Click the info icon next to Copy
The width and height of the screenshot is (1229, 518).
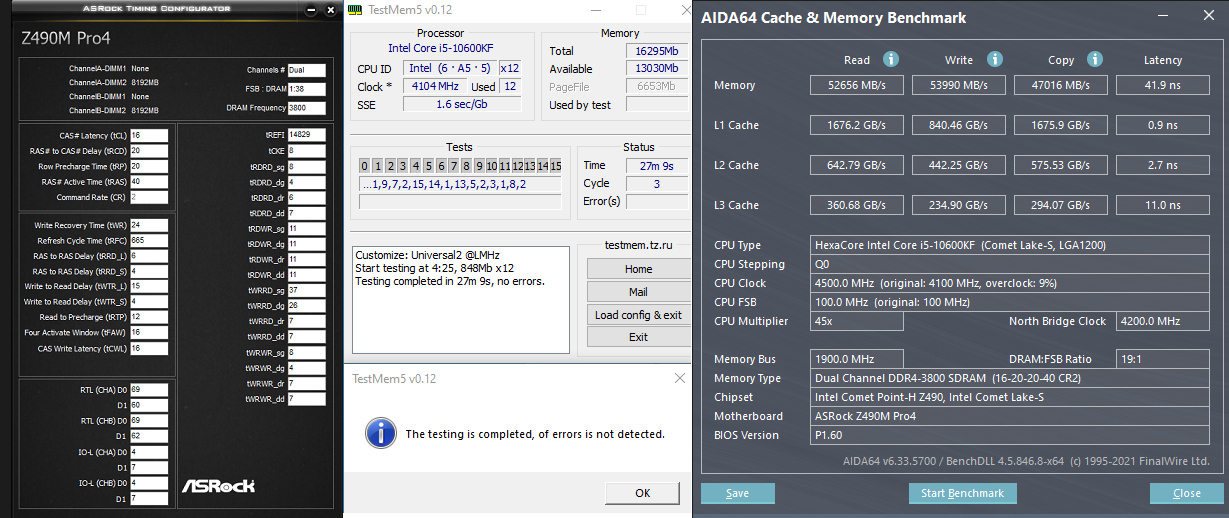[1095, 60]
